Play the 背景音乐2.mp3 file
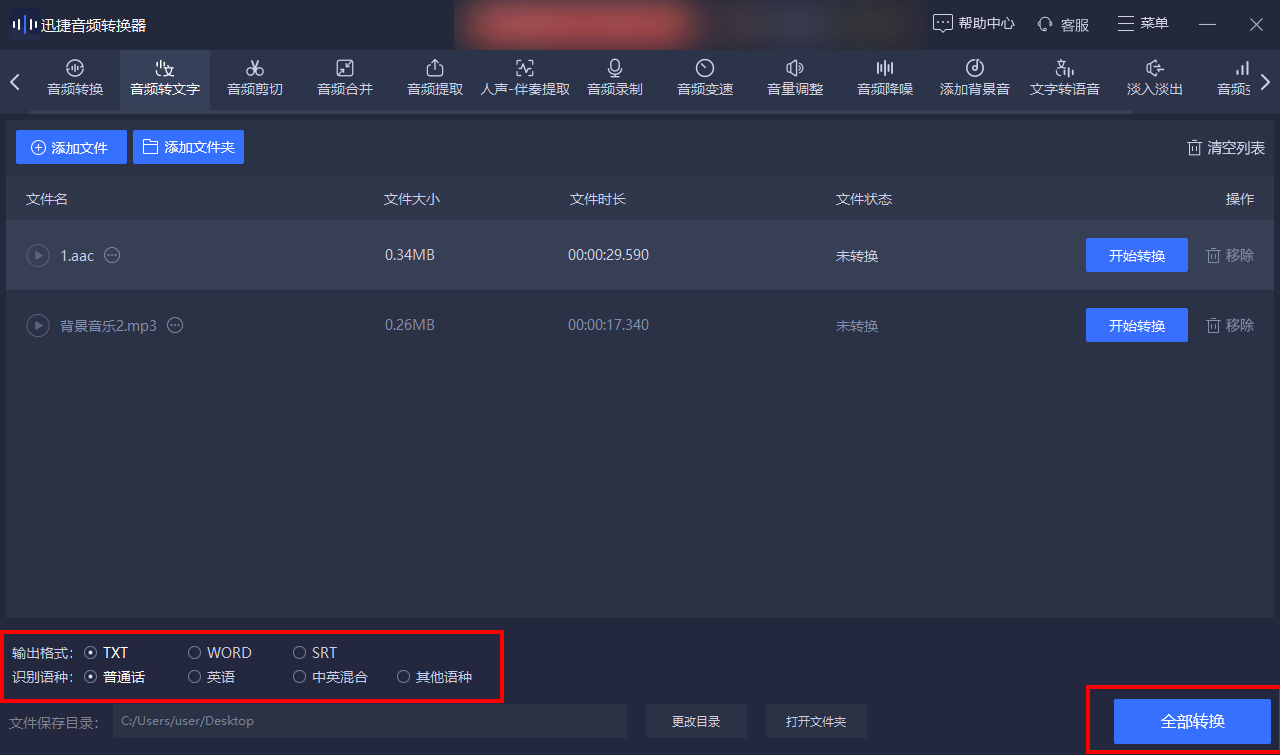 click(x=37, y=325)
